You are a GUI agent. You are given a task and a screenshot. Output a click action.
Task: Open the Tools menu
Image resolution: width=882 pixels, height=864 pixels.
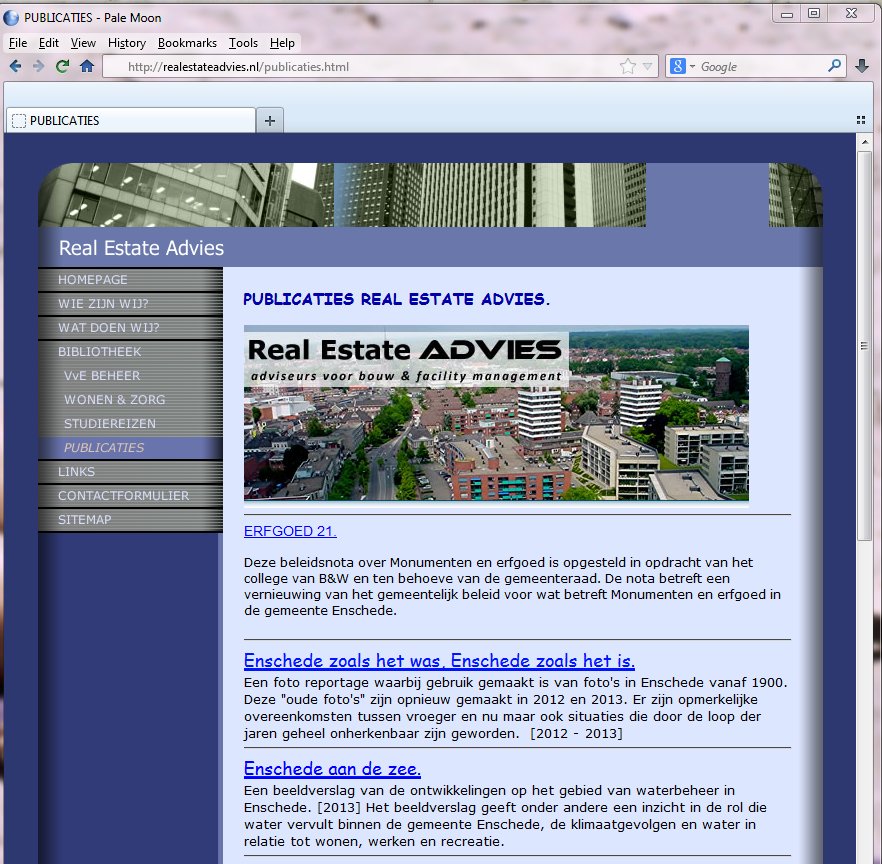point(243,43)
